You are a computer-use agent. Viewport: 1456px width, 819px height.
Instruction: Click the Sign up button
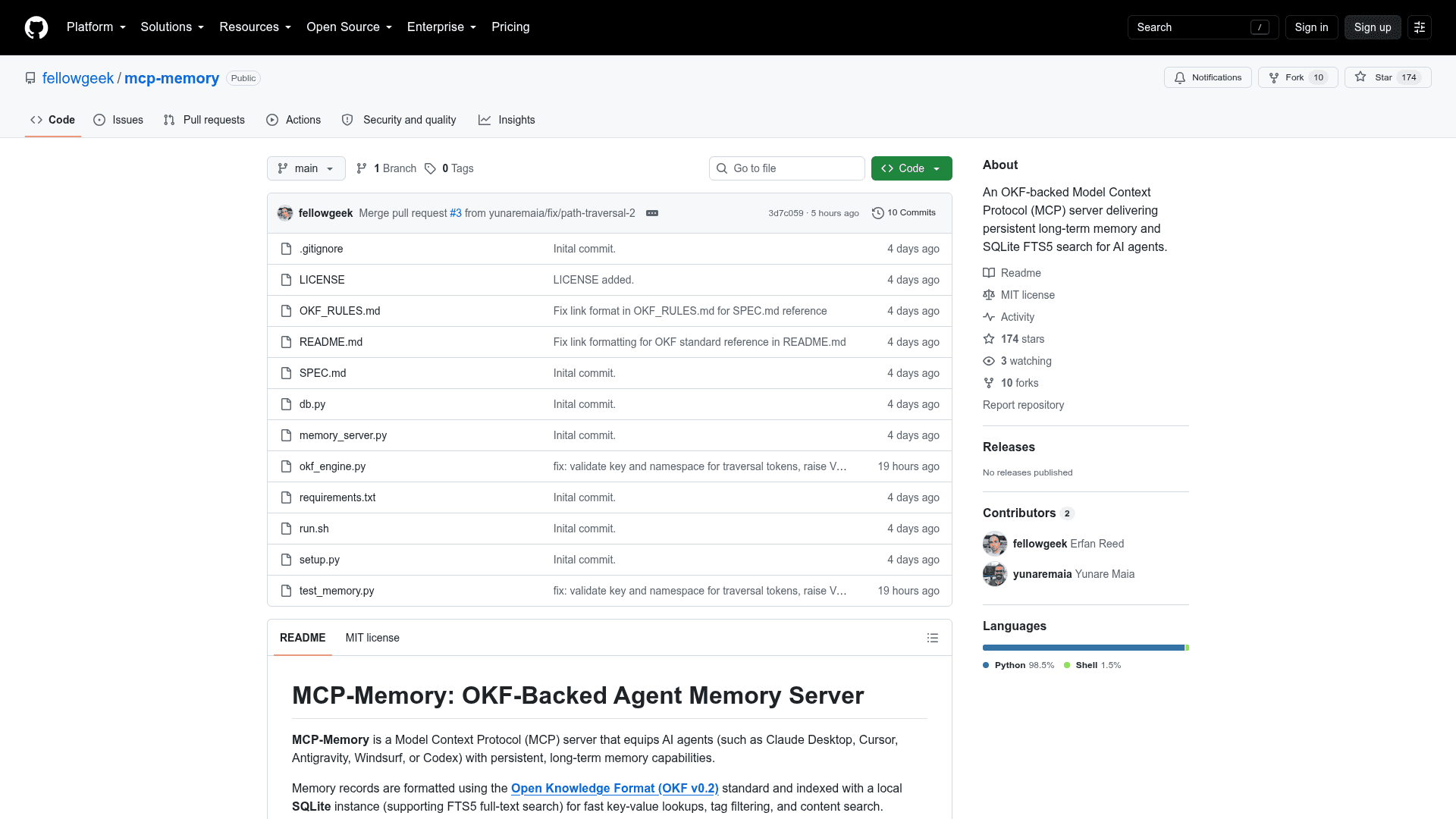(1373, 27)
